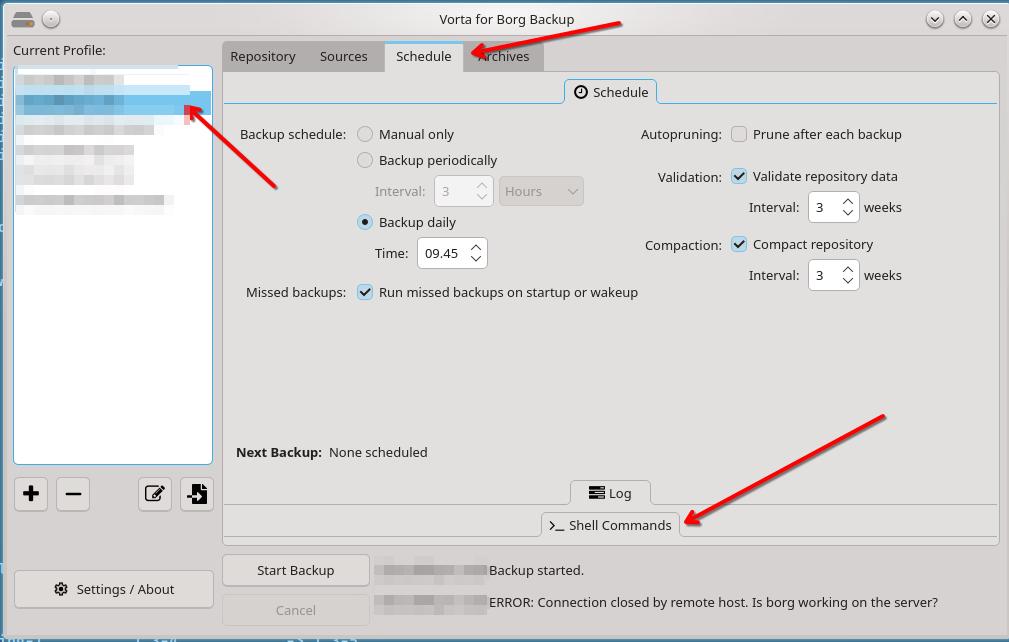This screenshot has width=1009, height=642.
Task: Decrease the compaction interval weeks
Action: 848,281
